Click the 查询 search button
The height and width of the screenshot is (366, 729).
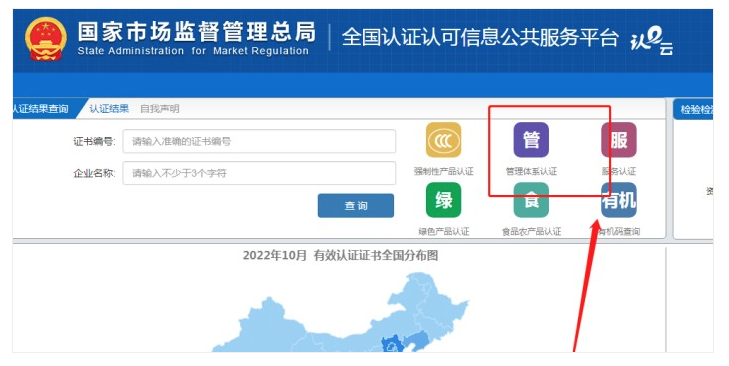point(356,206)
